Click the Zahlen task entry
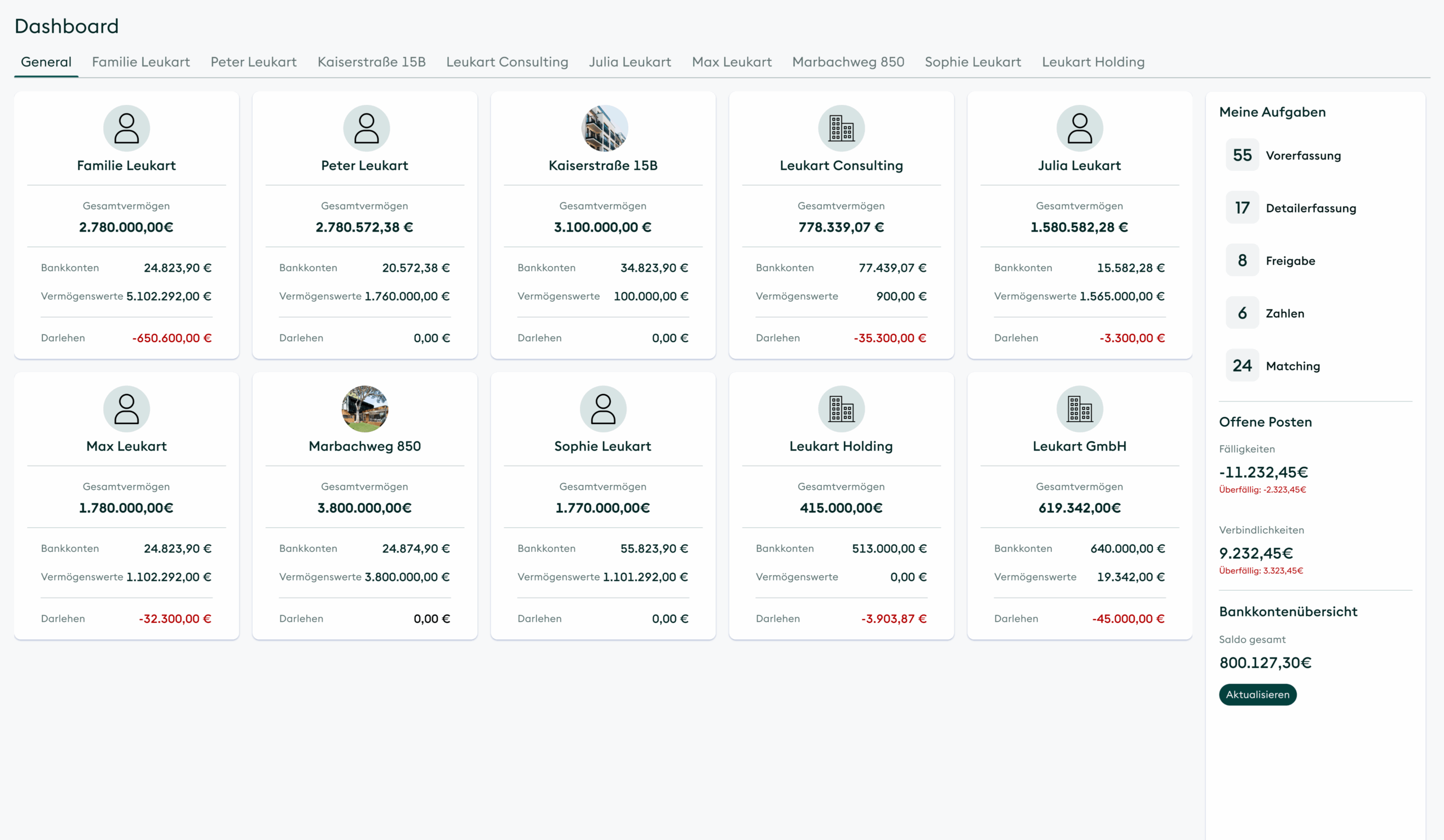Screen dimensions: 1444x840 1284,313
